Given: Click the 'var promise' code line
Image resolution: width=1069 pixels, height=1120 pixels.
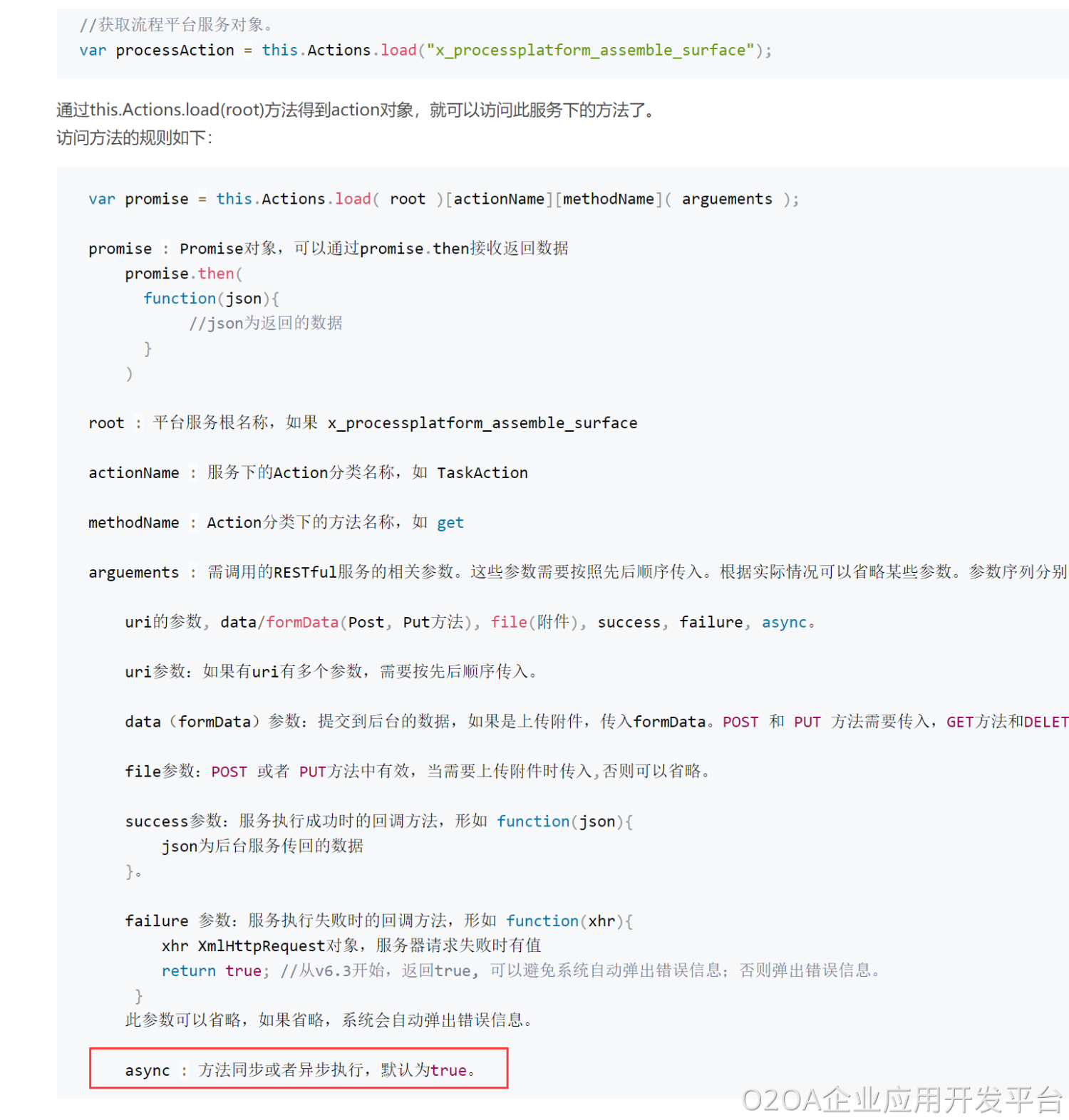Looking at the screenshot, I should (443, 199).
